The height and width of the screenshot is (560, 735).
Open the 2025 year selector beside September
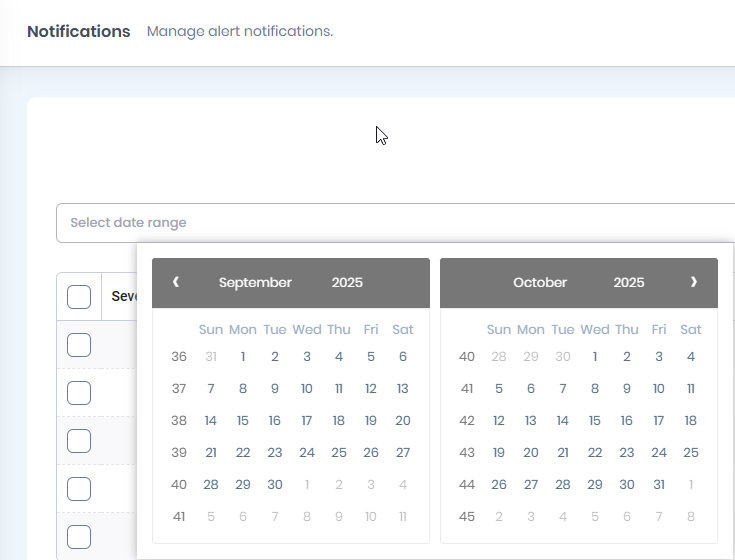click(x=347, y=282)
